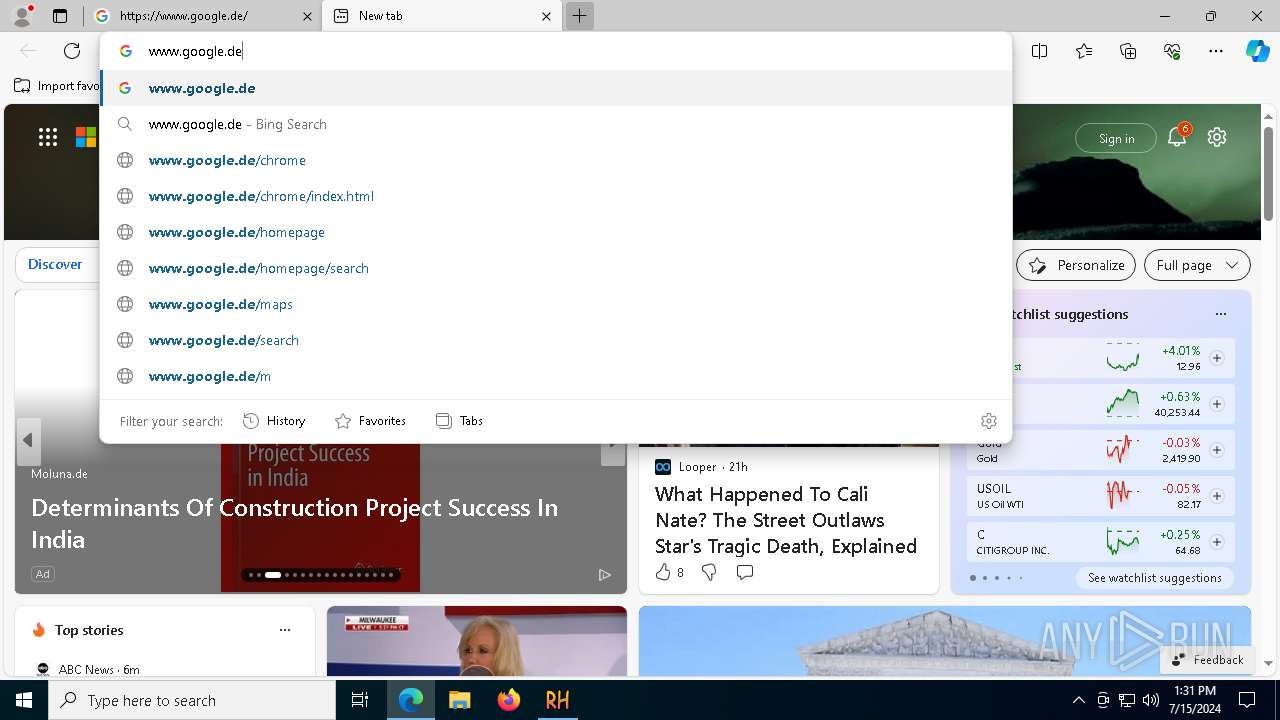This screenshot has height=720, width=1280.
Task: Filter search by Tabs
Action: pos(459,421)
